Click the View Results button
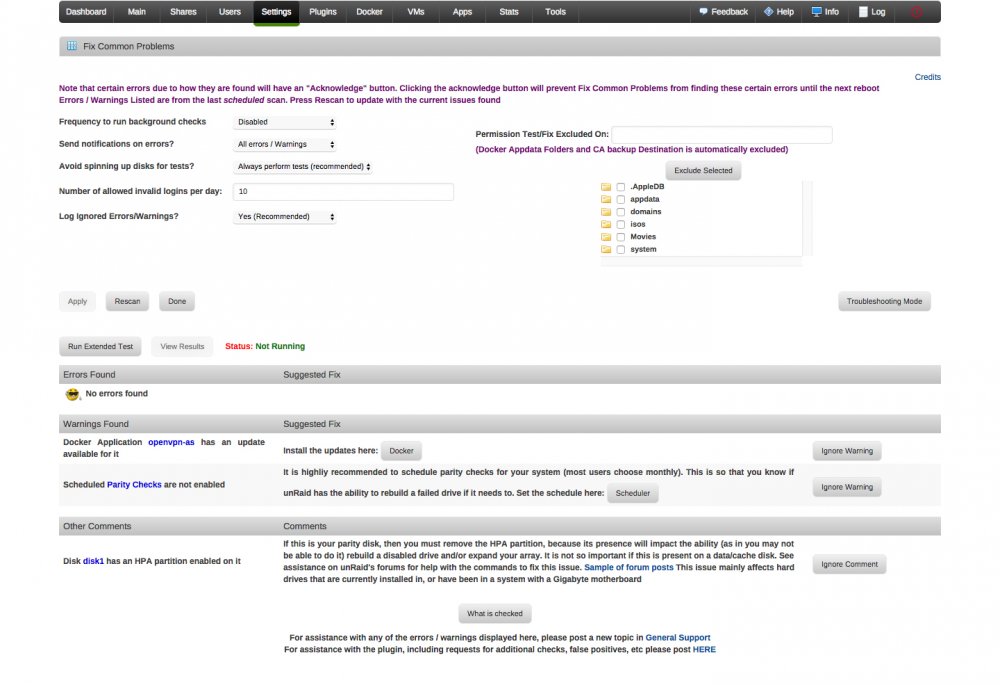 point(182,346)
